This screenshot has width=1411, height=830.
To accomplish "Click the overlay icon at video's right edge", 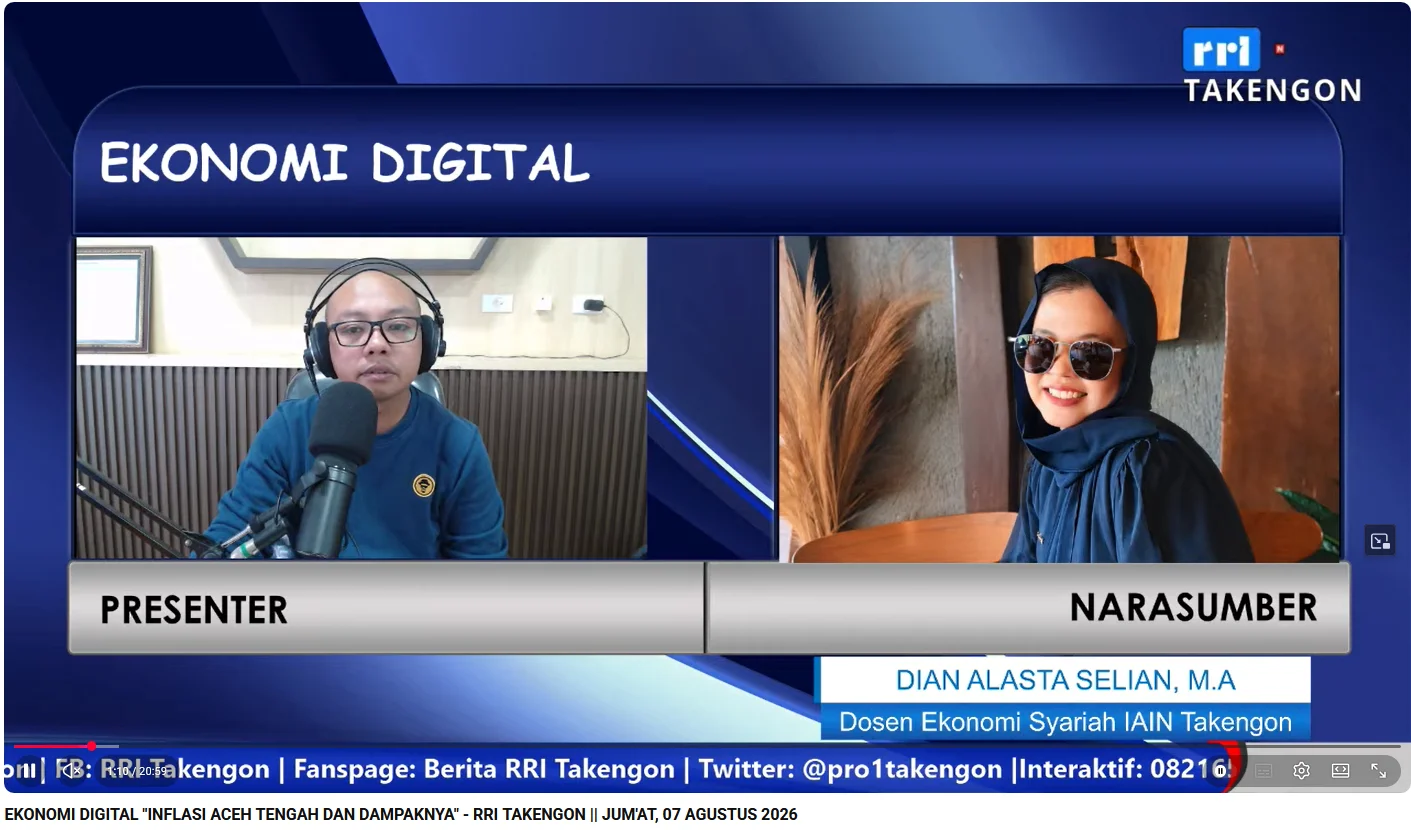I will click(x=1380, y=541).
